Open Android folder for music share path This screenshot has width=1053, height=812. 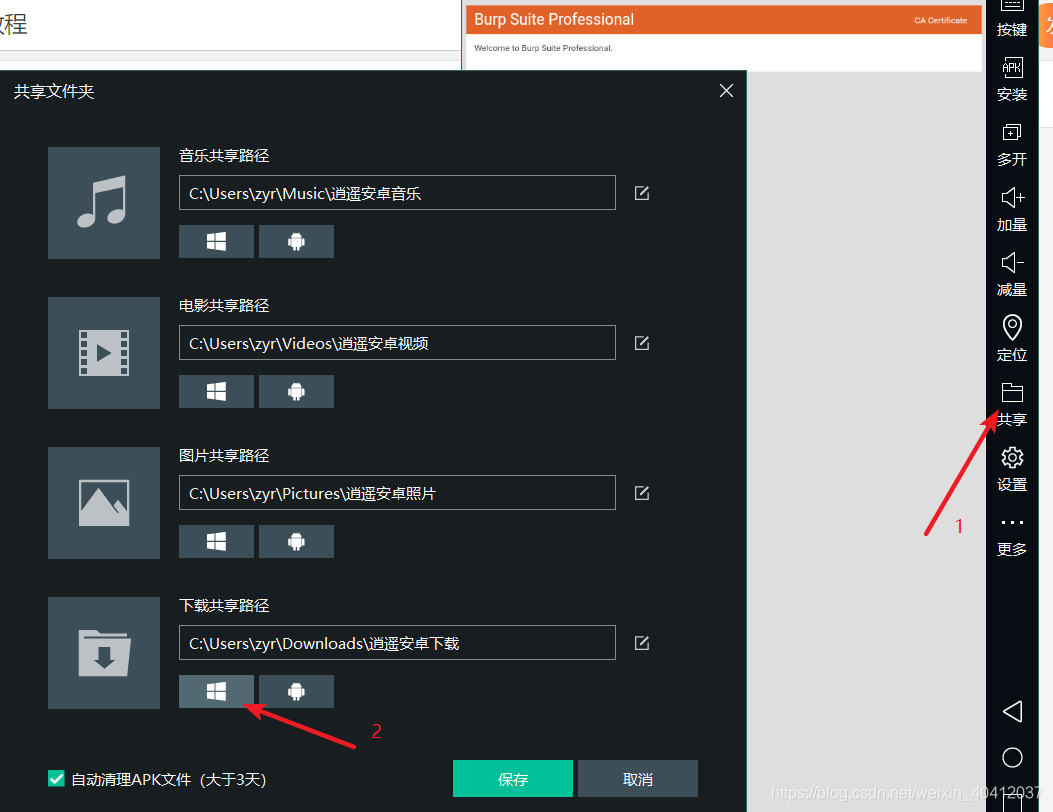296,241
